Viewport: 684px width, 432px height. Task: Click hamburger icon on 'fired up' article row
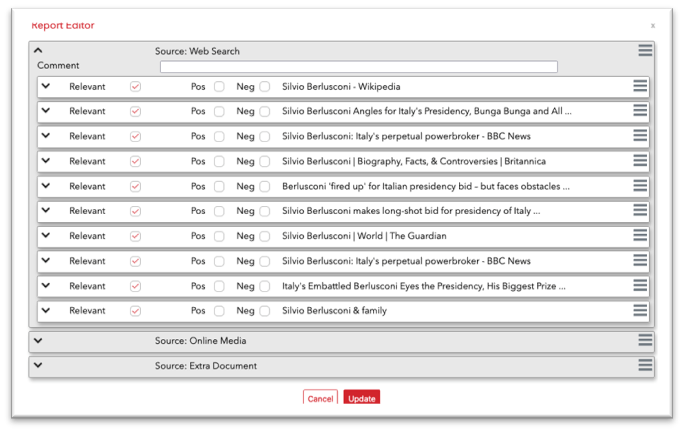click(640, 186)
